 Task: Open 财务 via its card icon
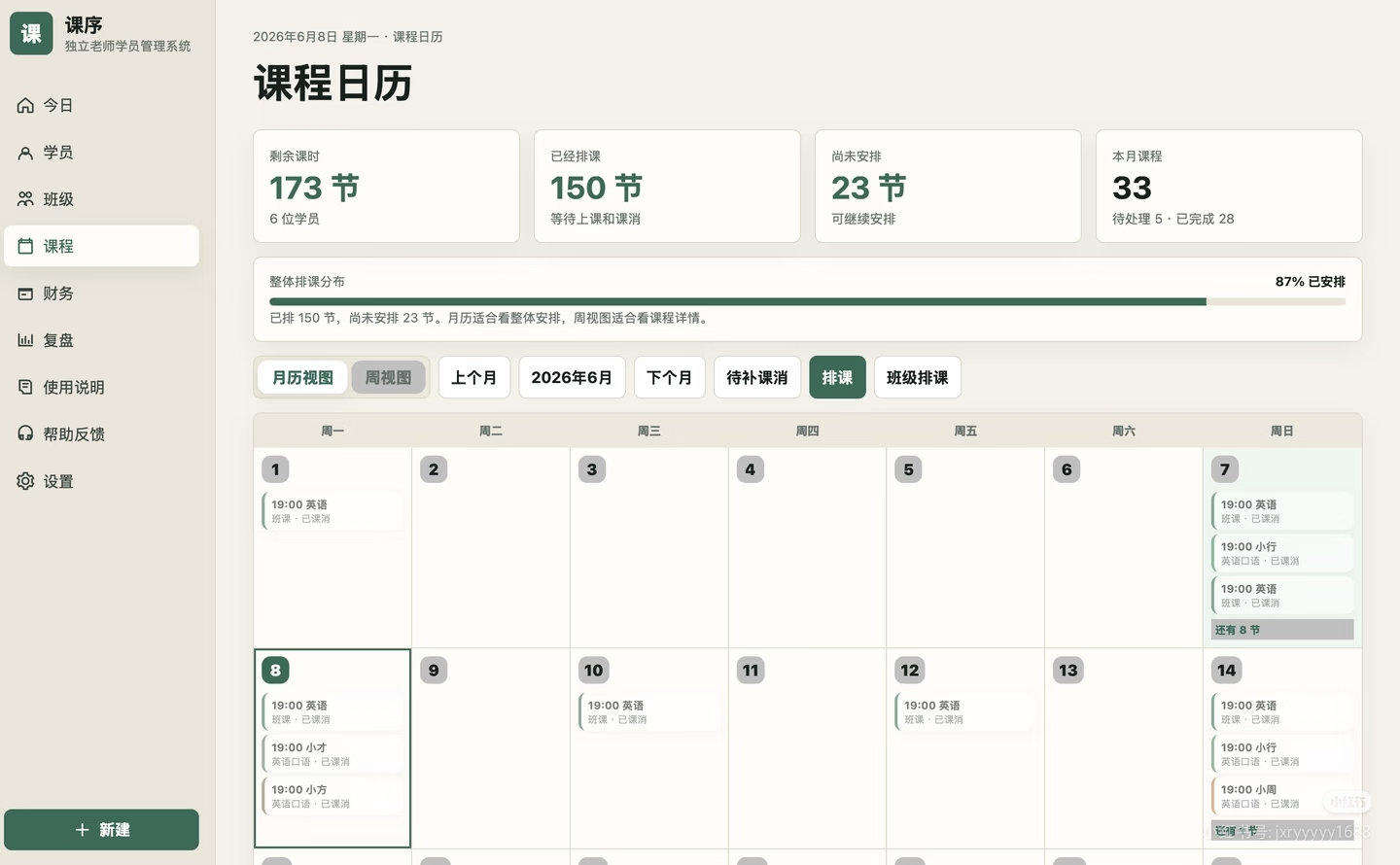pos(25,294)
